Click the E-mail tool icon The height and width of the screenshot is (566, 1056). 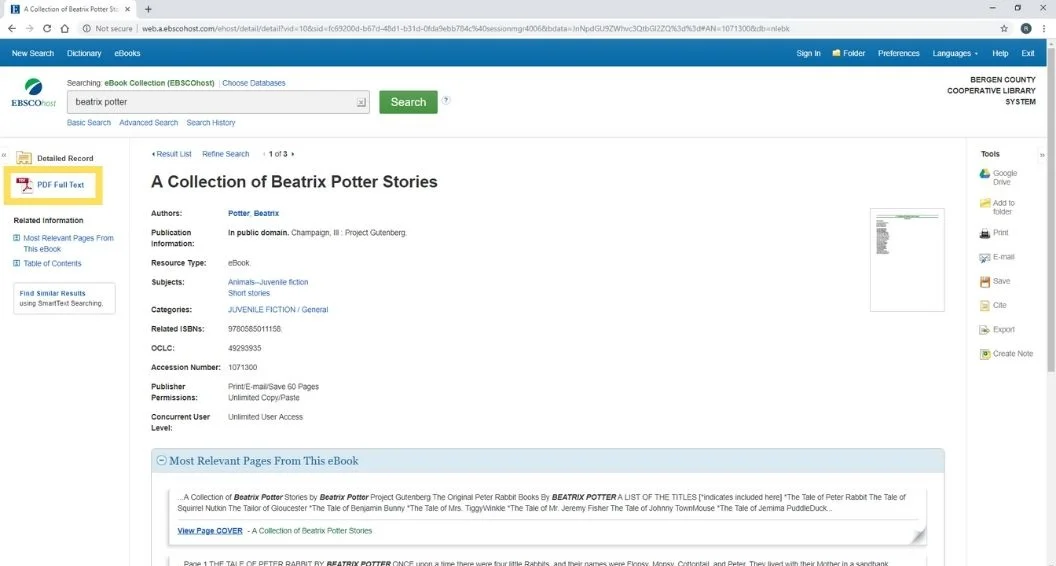click(x=985, y=257)
